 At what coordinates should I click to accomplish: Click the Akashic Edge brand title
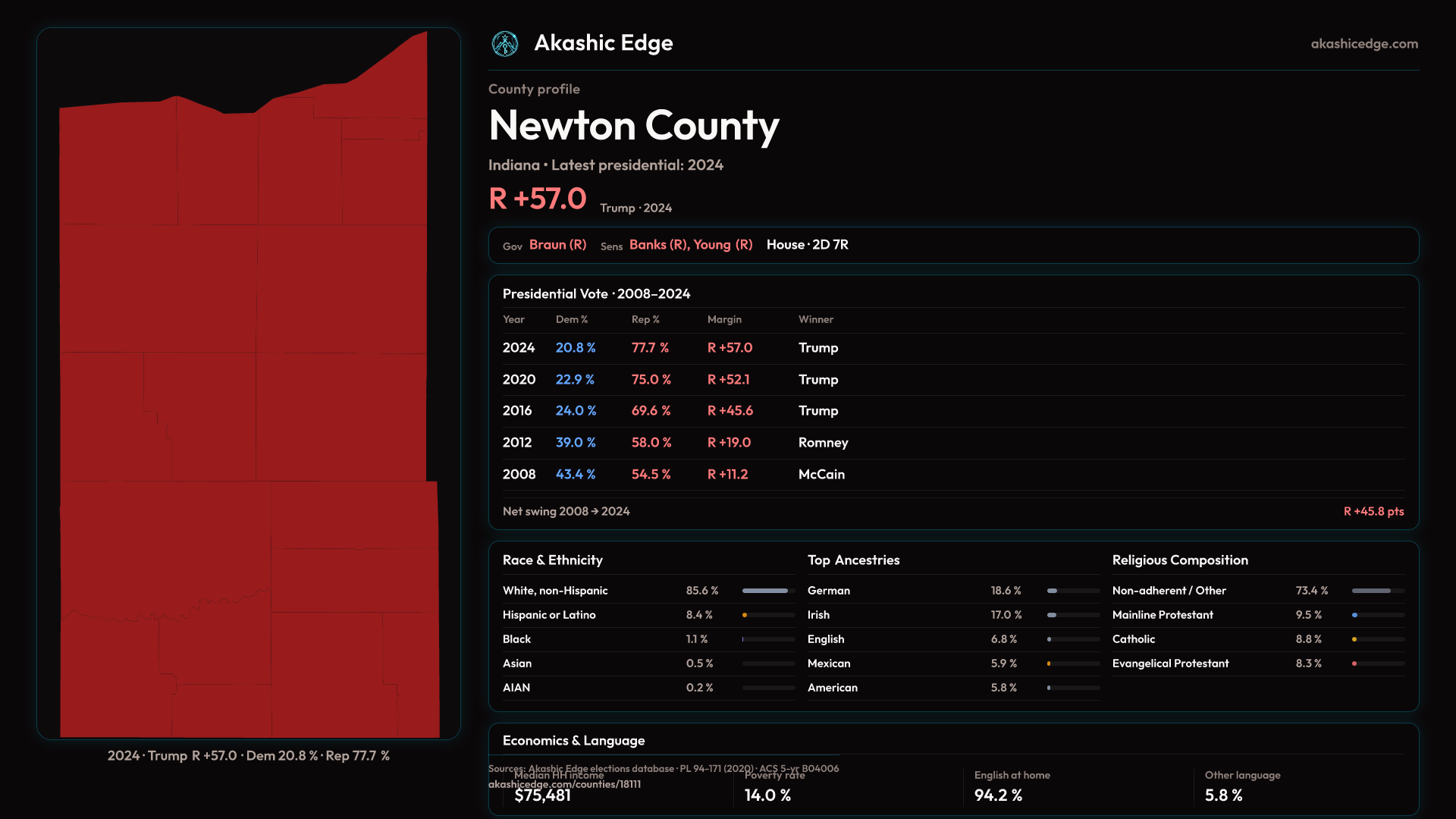tap(603, 43)
